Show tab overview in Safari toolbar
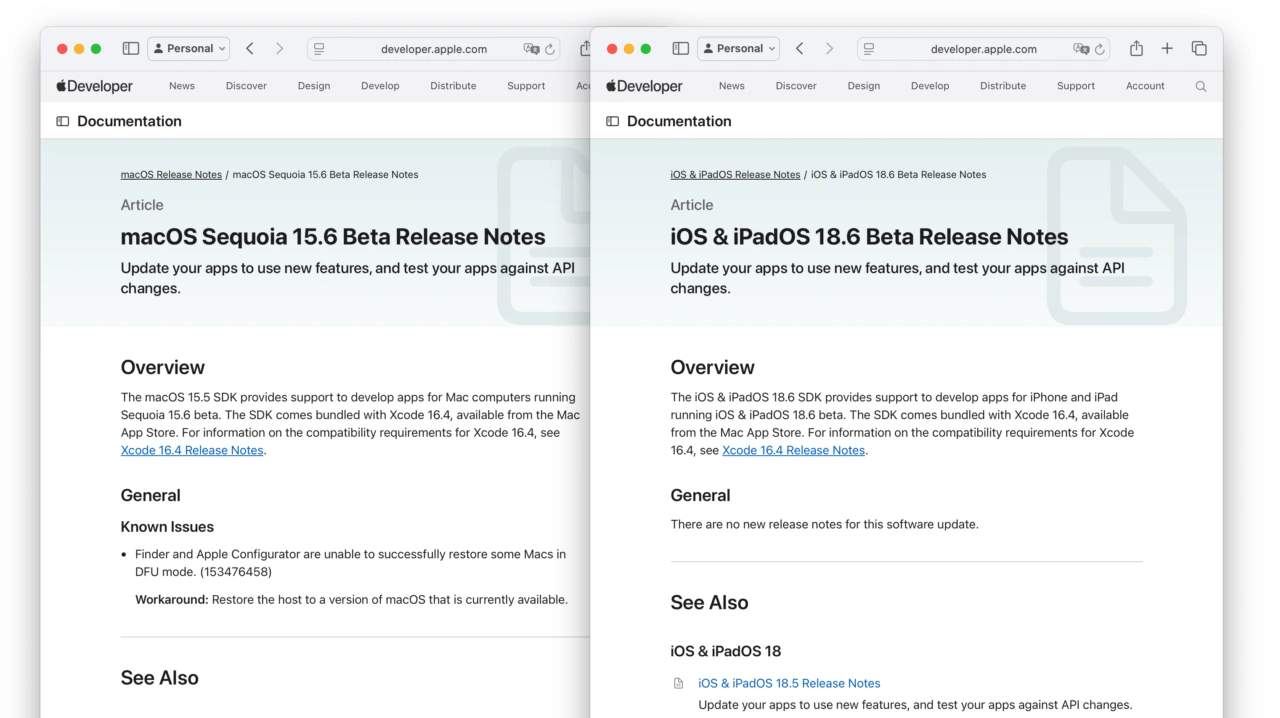 [1199, 48]
